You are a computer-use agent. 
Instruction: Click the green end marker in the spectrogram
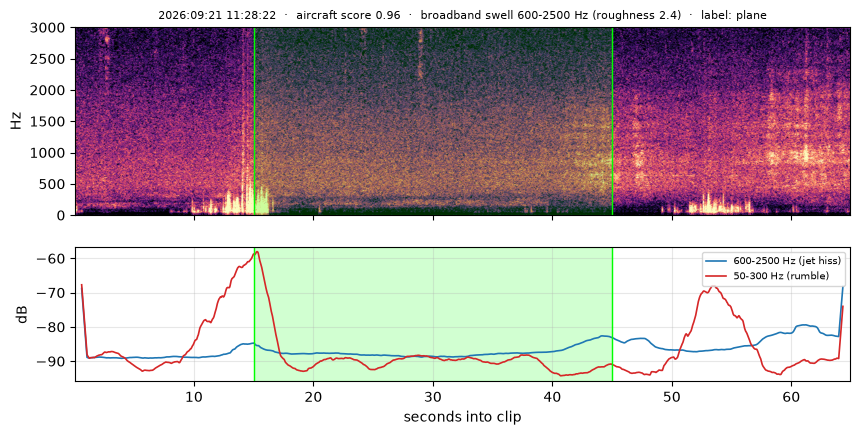pyautogui.click(x=612, y=121)
